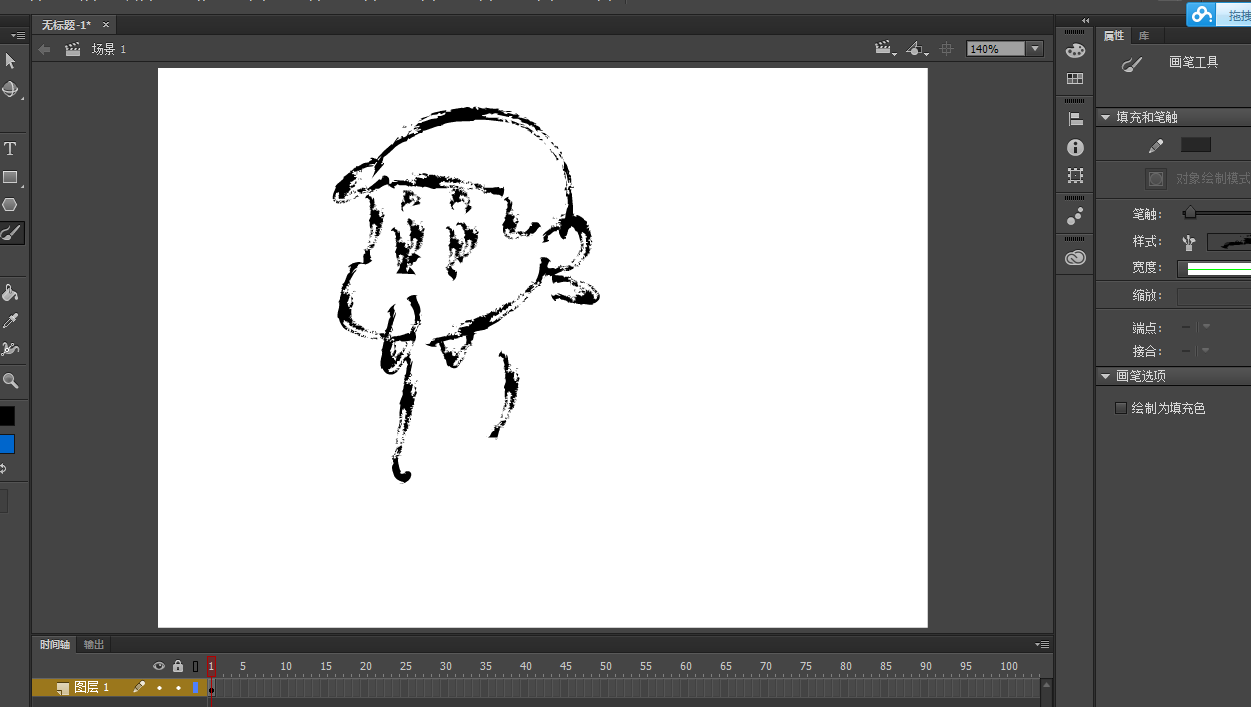The width and height of the screenshot is (1251, 707).
Task: Collapse the 画笔选项 section
Action: click(x=1105, y=377)
